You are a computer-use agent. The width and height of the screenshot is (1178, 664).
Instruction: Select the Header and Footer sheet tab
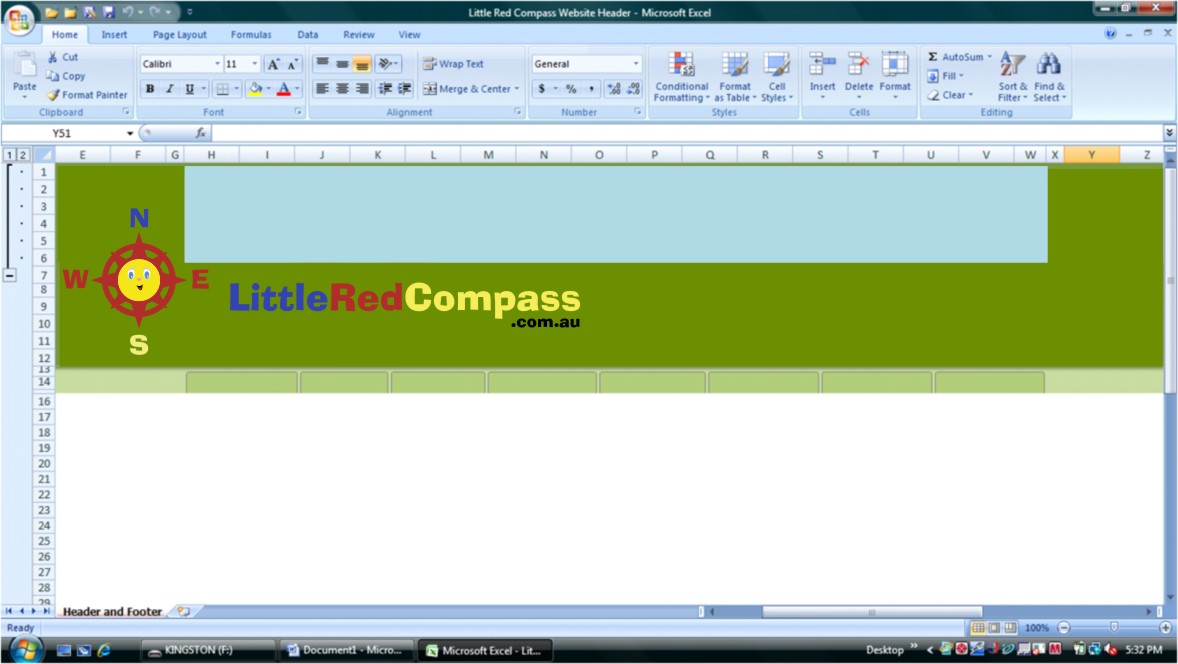[111, 611]
